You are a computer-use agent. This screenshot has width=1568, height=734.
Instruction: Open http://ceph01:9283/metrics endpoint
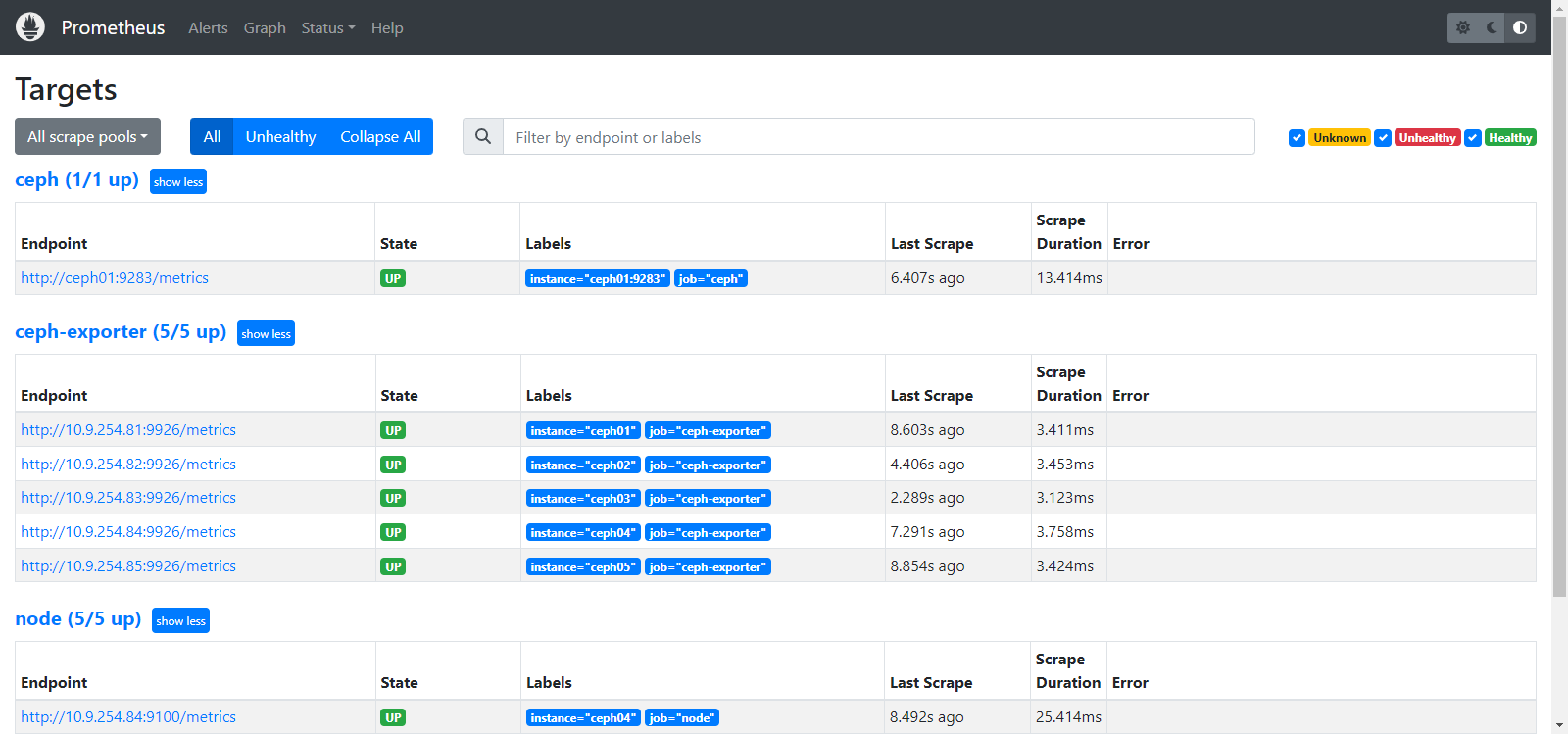point(115,277)
